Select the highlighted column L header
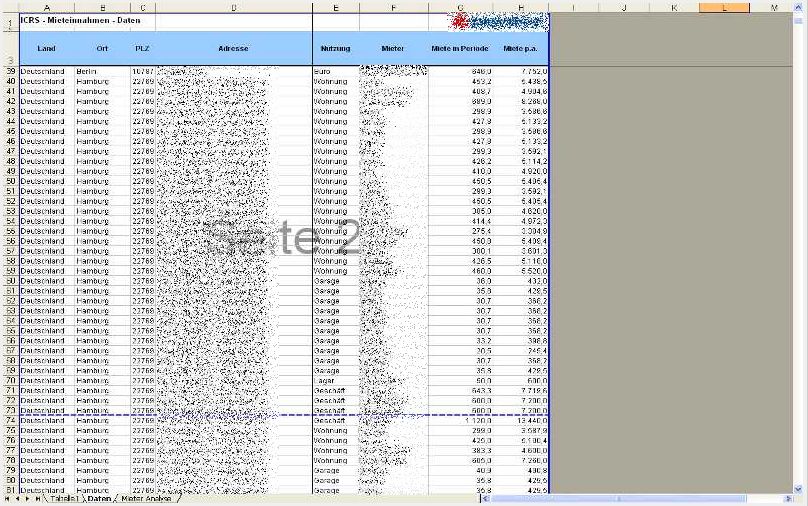Image resolution: width=808 pixels, height=506 pixels. [x=724, y=8]
